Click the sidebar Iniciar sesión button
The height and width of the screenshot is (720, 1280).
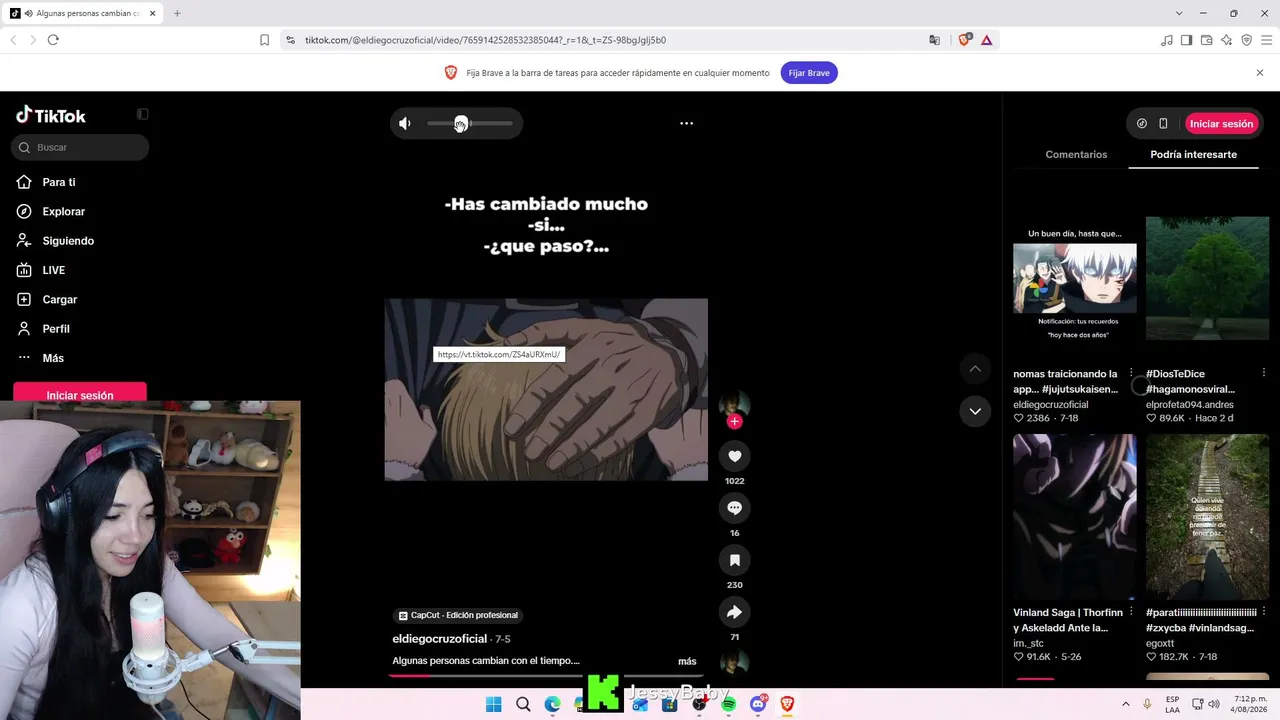(x=80, y=393)
